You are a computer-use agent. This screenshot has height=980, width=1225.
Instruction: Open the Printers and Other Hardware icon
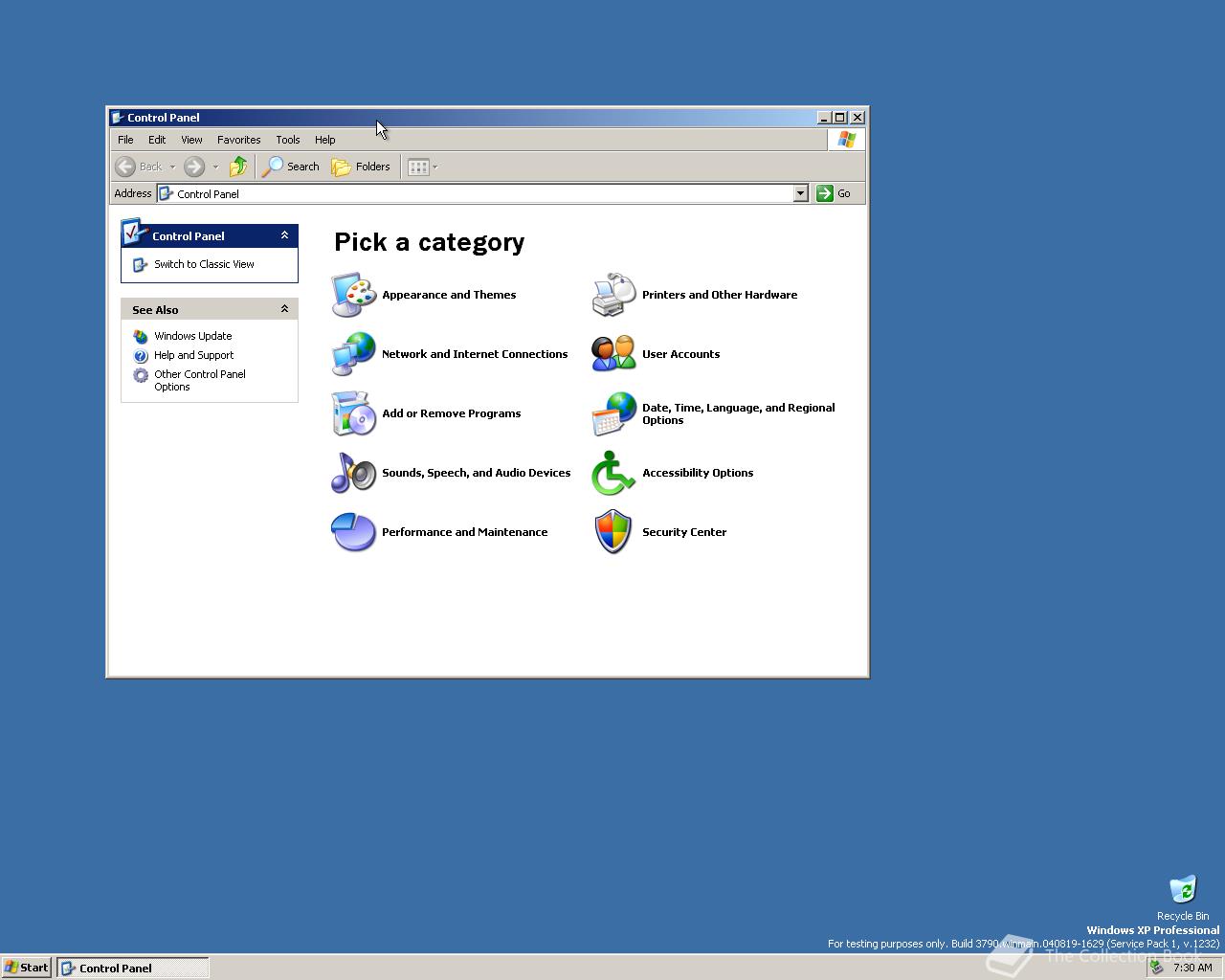point(613,295)
